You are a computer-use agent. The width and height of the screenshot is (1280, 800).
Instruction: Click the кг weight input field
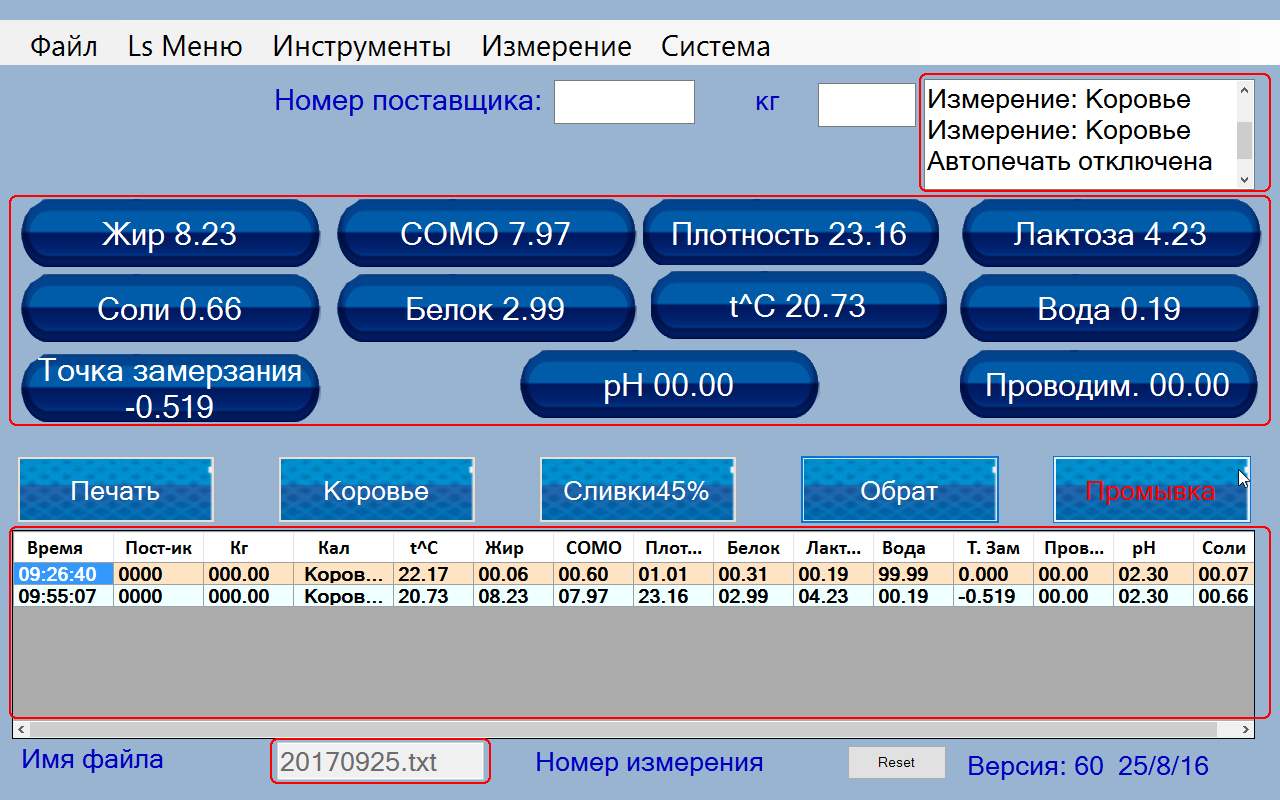(866, 105)
